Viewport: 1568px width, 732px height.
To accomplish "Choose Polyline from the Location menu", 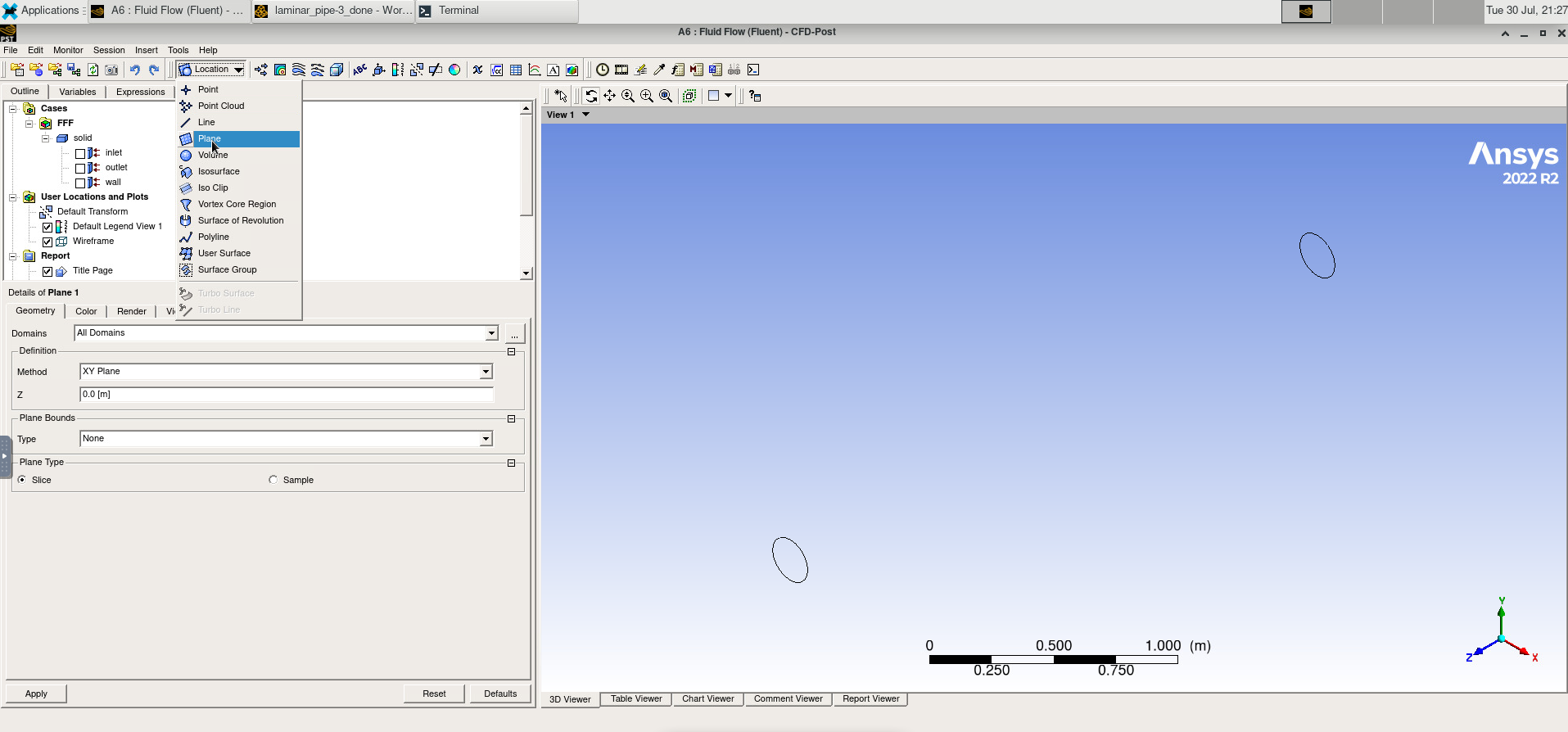I will click(239, 237).
